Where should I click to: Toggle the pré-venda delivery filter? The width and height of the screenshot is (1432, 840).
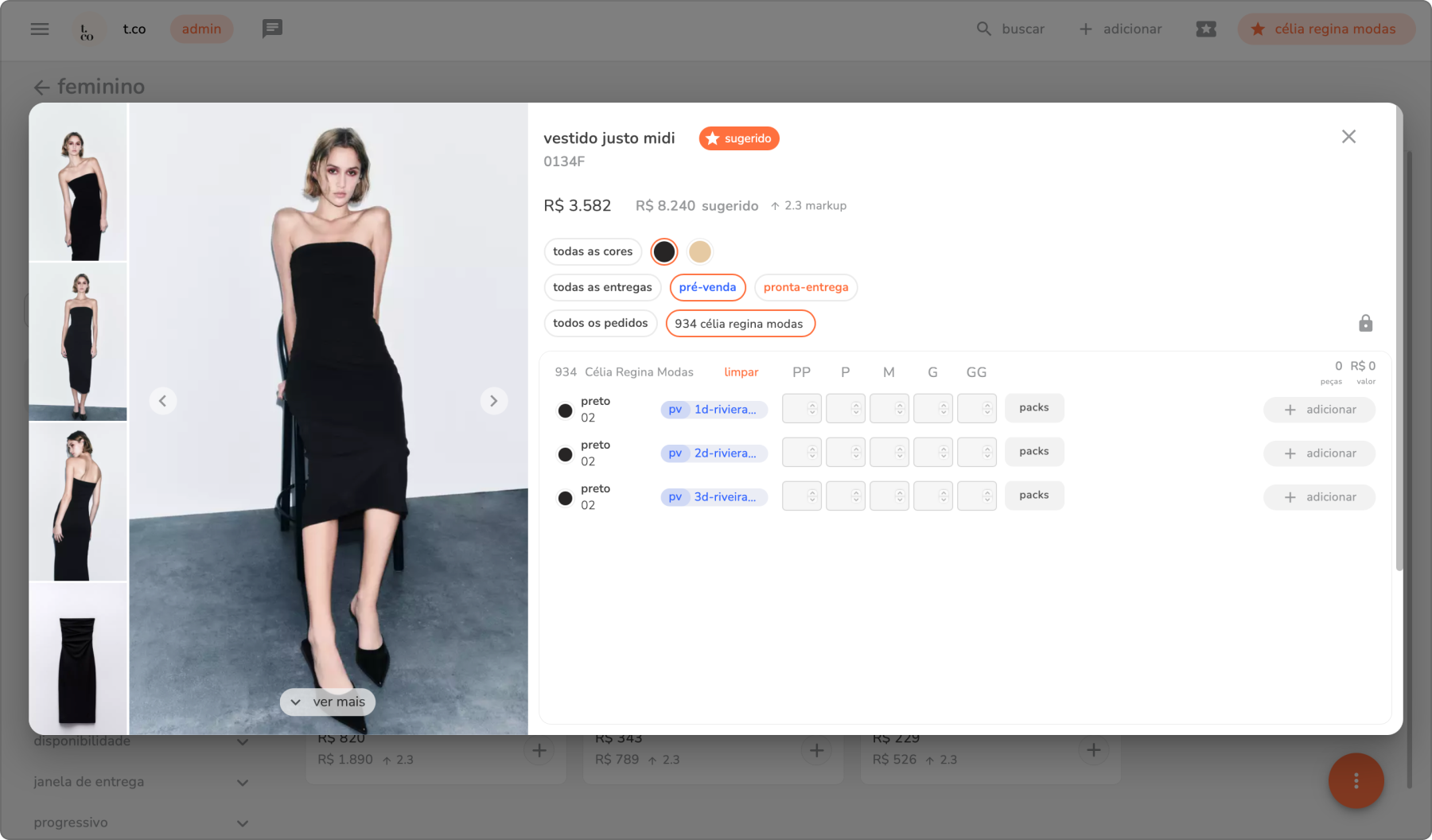tap(707, 287)
